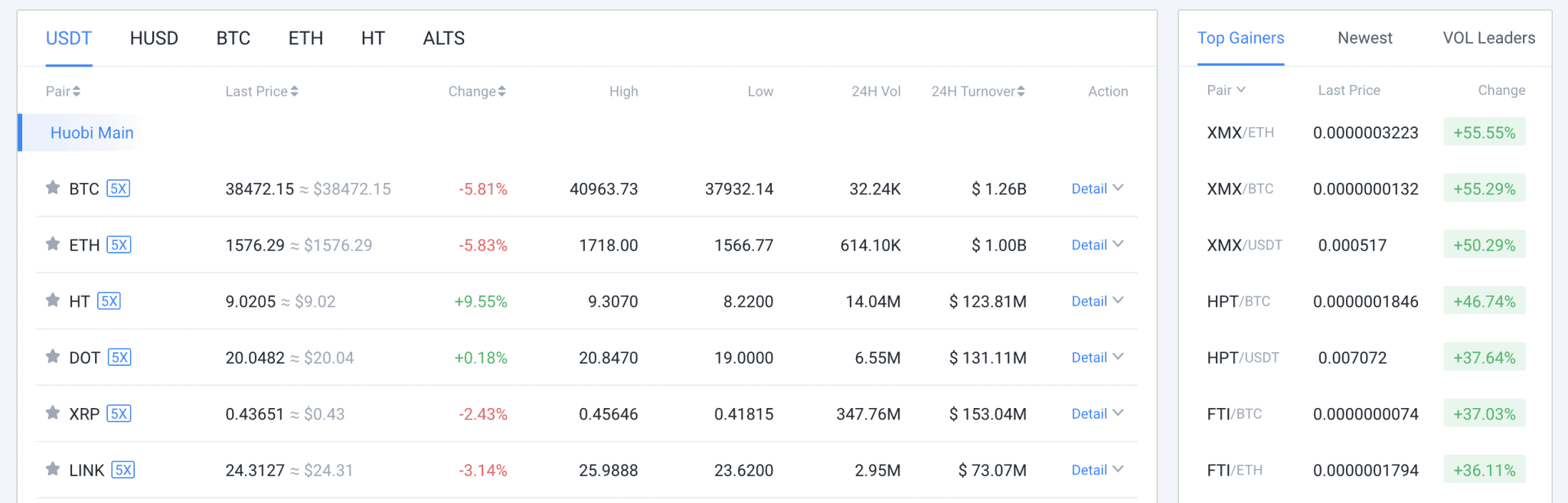Screen dimensions: 1568x503
Task: Switch to the ETH market tab
Action: tap(305, 38)
